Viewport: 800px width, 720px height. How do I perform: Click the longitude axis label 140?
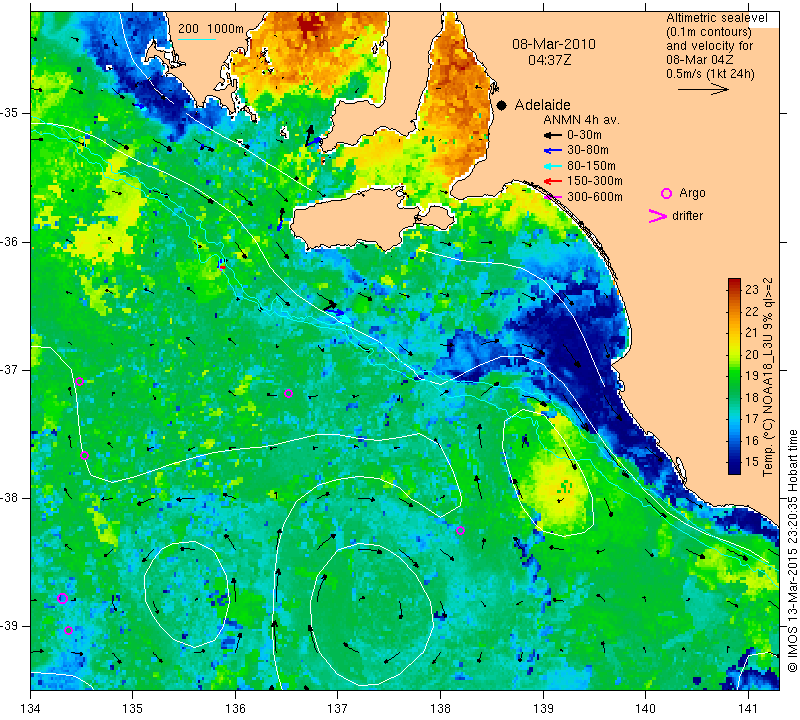tap(645, 709)
